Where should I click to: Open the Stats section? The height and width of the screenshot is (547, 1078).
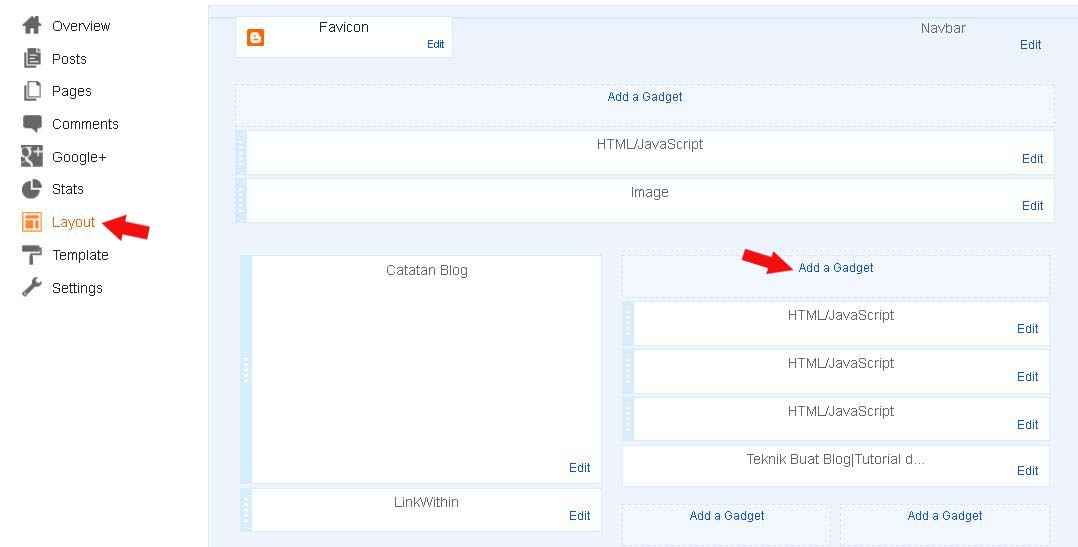pyautogui.click(x=67, y=189)
